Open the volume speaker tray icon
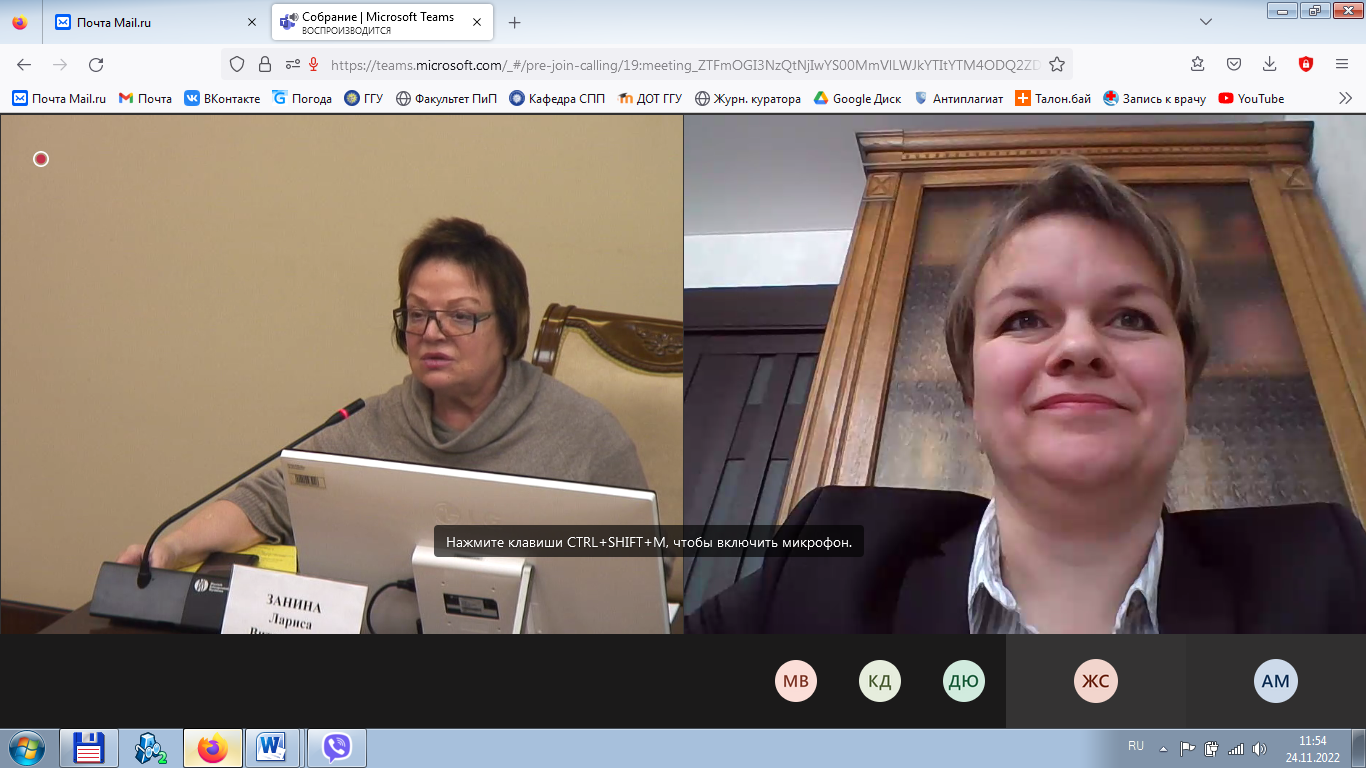This screenshot has height=768, width=1366. click(x=1259, y=748)
